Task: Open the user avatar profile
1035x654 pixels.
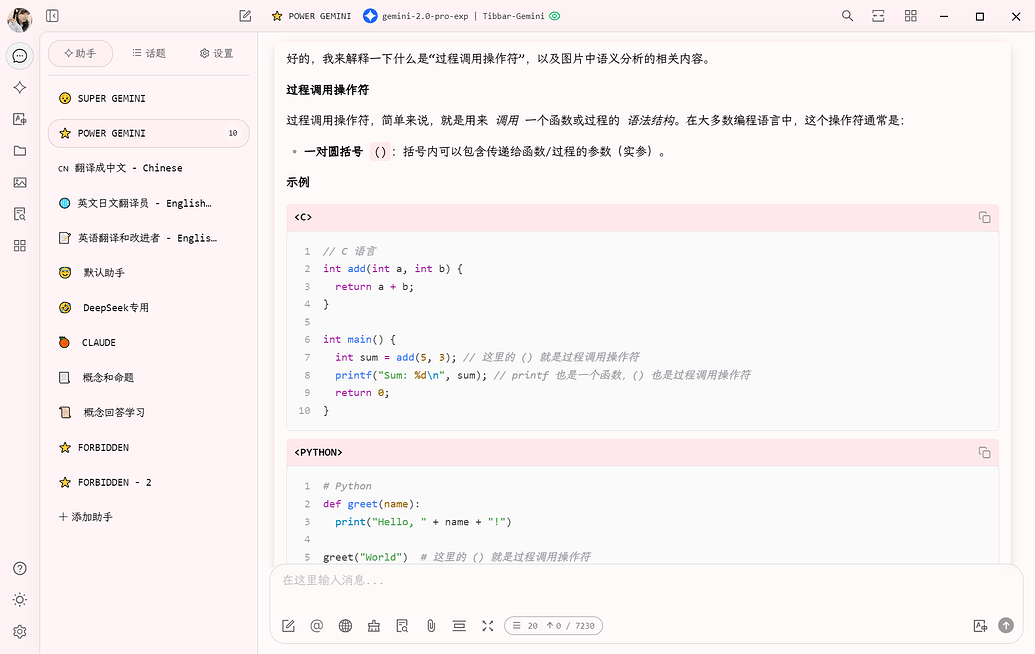Action: (x=20, y=19)
